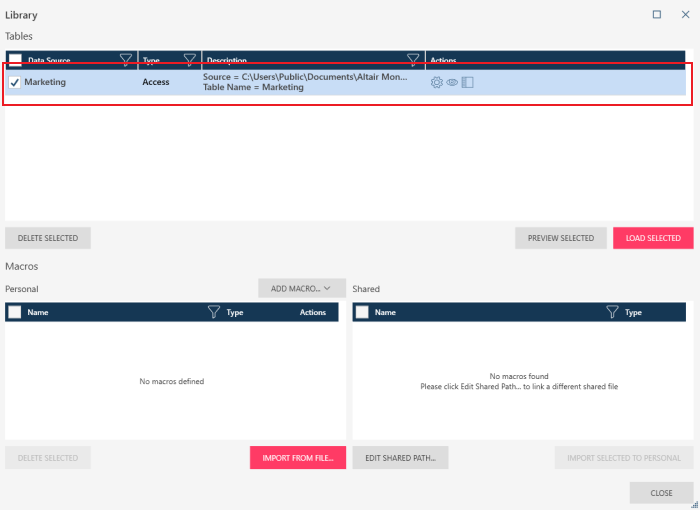Open settings gear for Marketing table
The width and height of the screenshot is (700, 510).
[436, 82]
